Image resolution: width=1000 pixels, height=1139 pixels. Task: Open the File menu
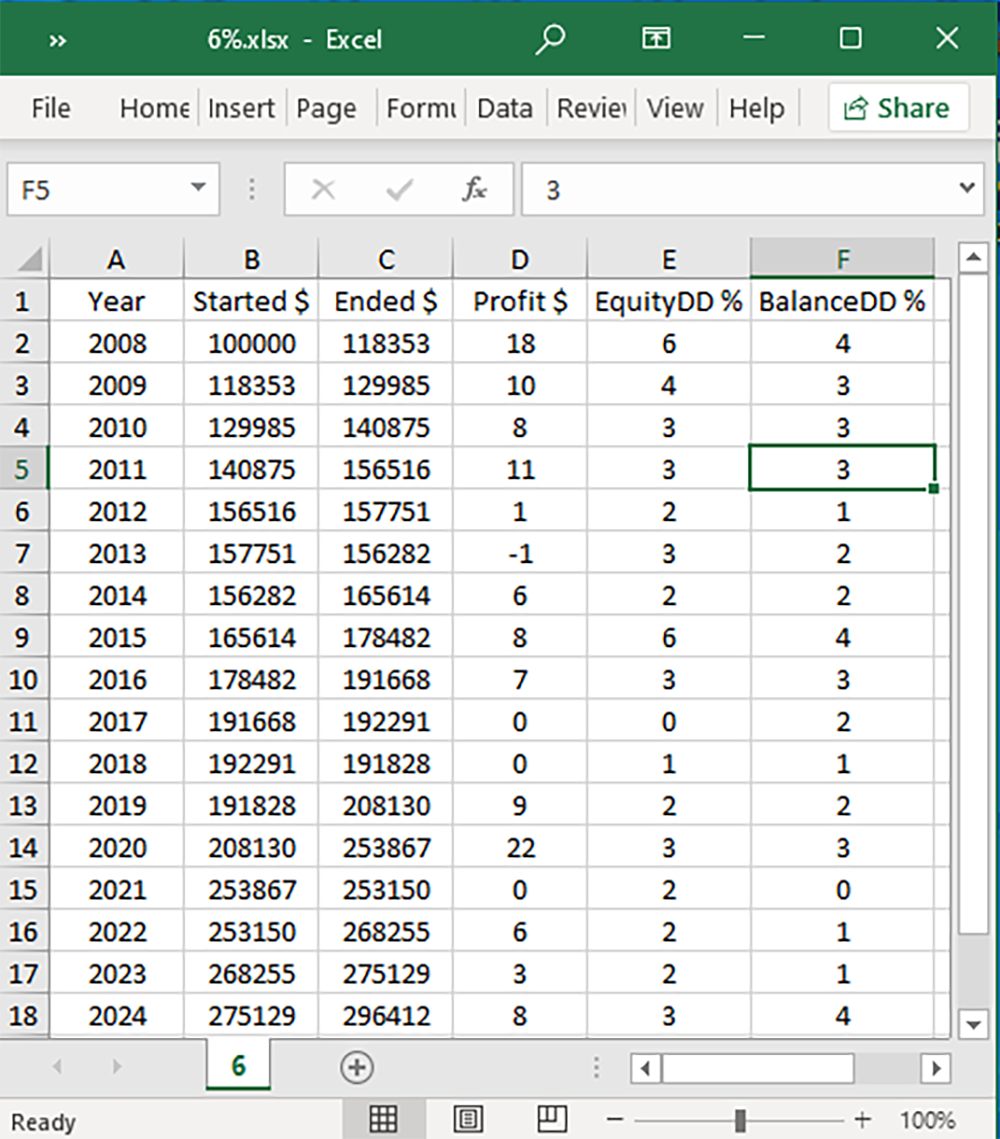(x=51, y=108)
